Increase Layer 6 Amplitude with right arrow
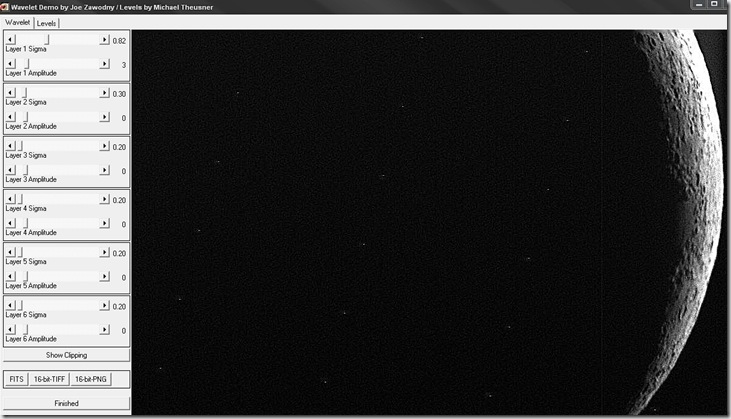The width and height of the screenshot is (731, 419). point(104,330)
